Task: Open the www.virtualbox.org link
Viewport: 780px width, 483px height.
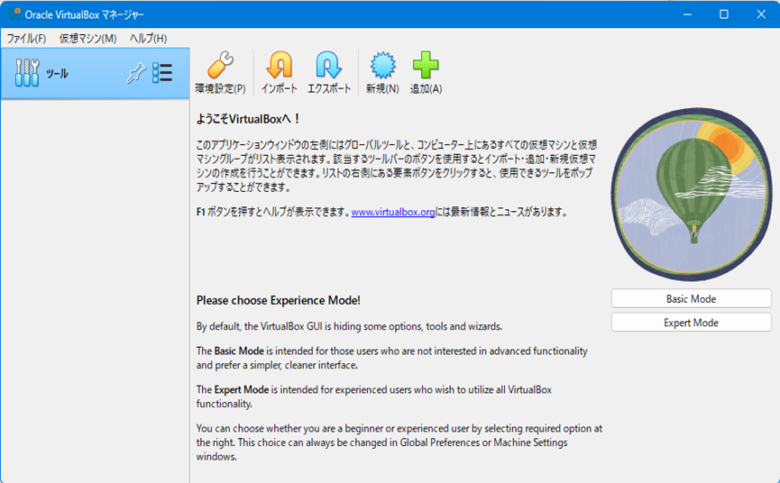Action: (393, 212)
